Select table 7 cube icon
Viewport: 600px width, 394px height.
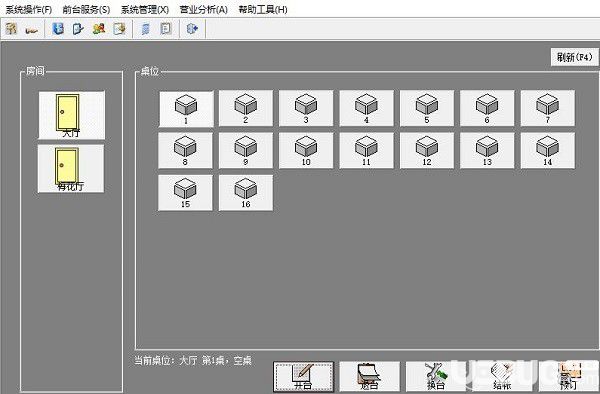point(548,108)
